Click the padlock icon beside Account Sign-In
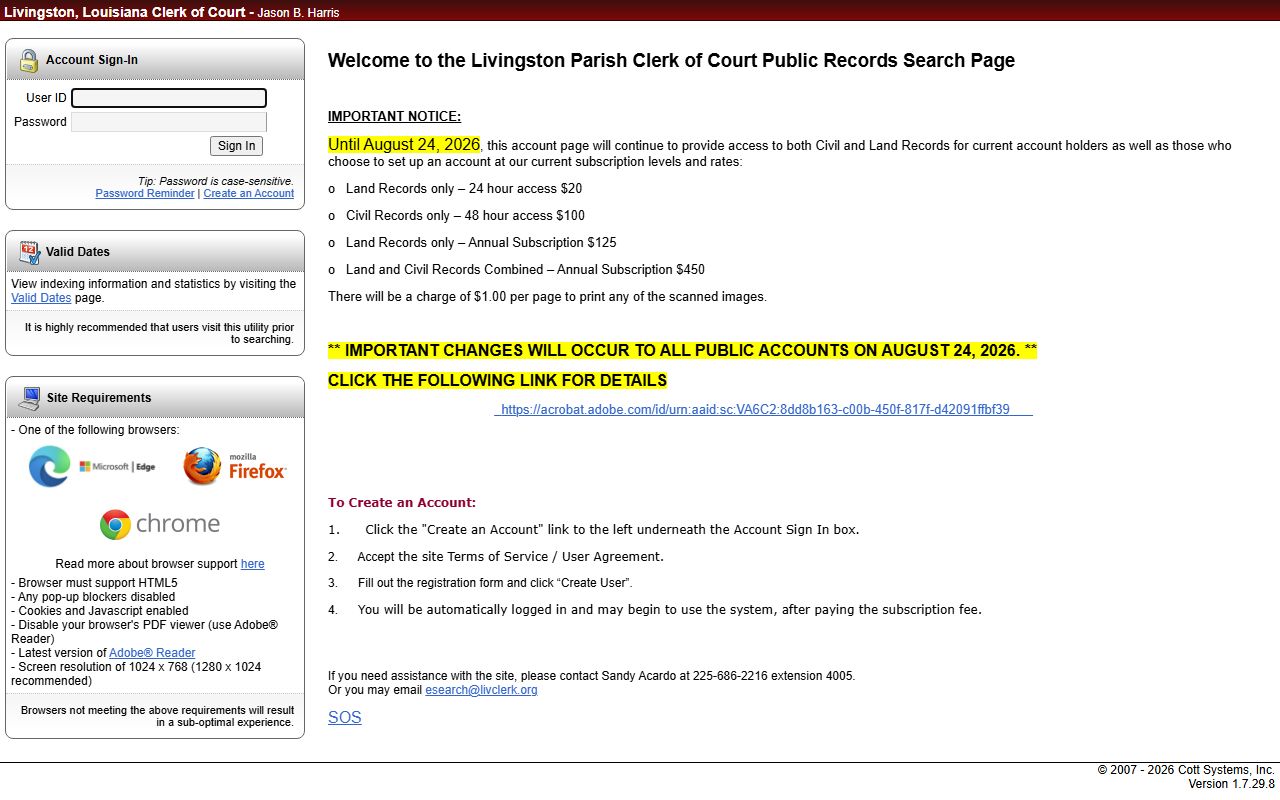The image size is (1280, 800). click(29, 60)
